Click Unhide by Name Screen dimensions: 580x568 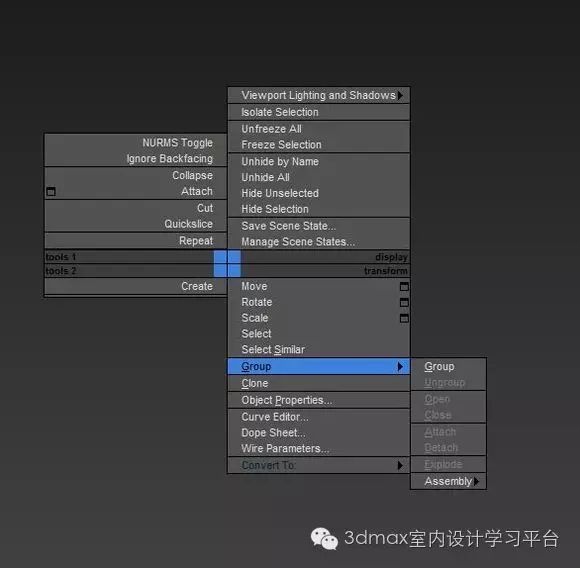pos(318,162)
